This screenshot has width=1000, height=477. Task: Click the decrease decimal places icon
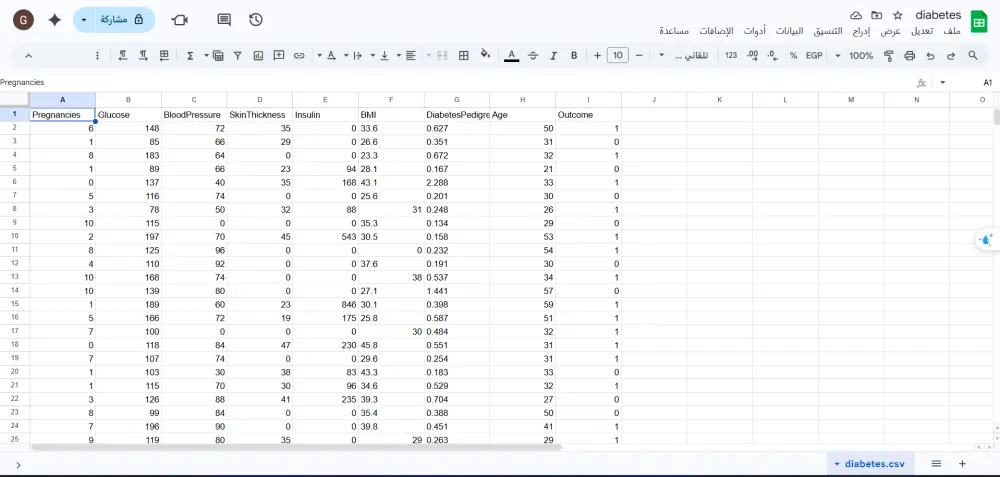773,55
